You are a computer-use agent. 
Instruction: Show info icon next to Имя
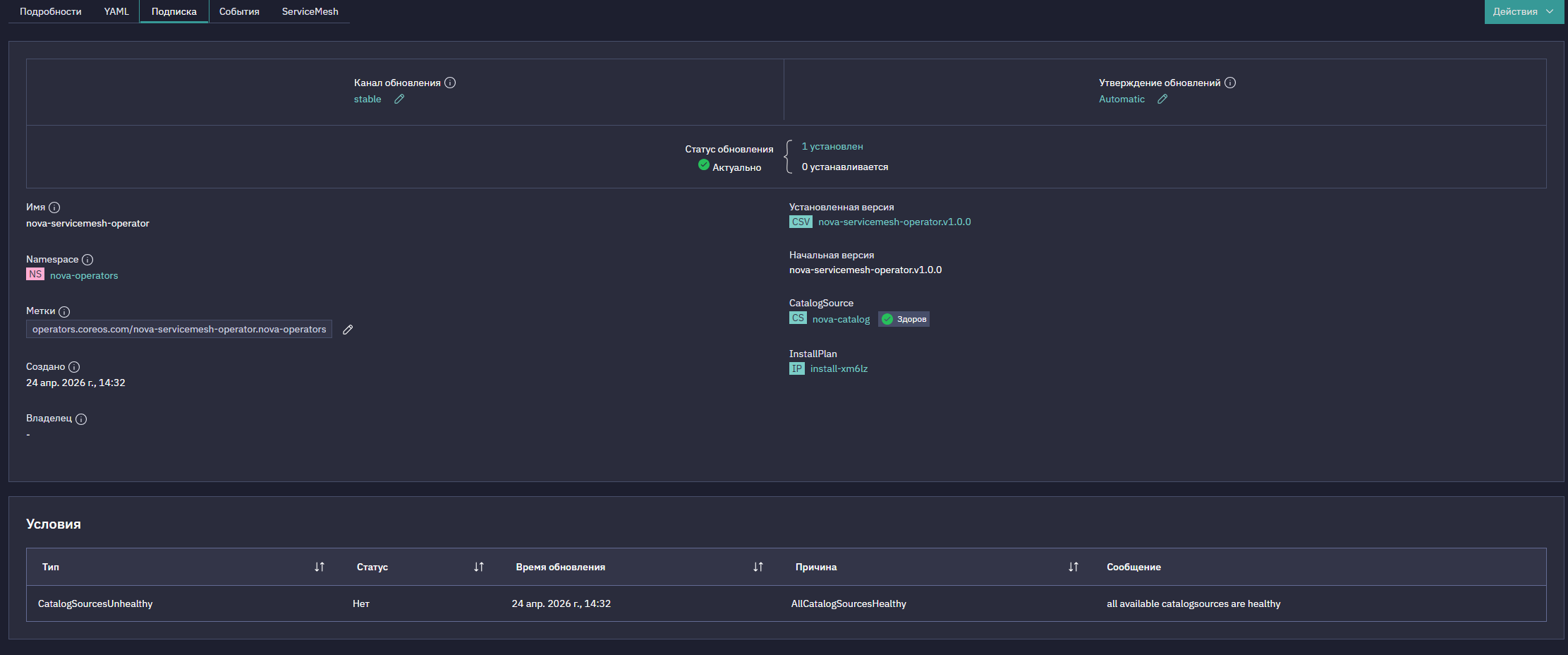tap(54, 208)
